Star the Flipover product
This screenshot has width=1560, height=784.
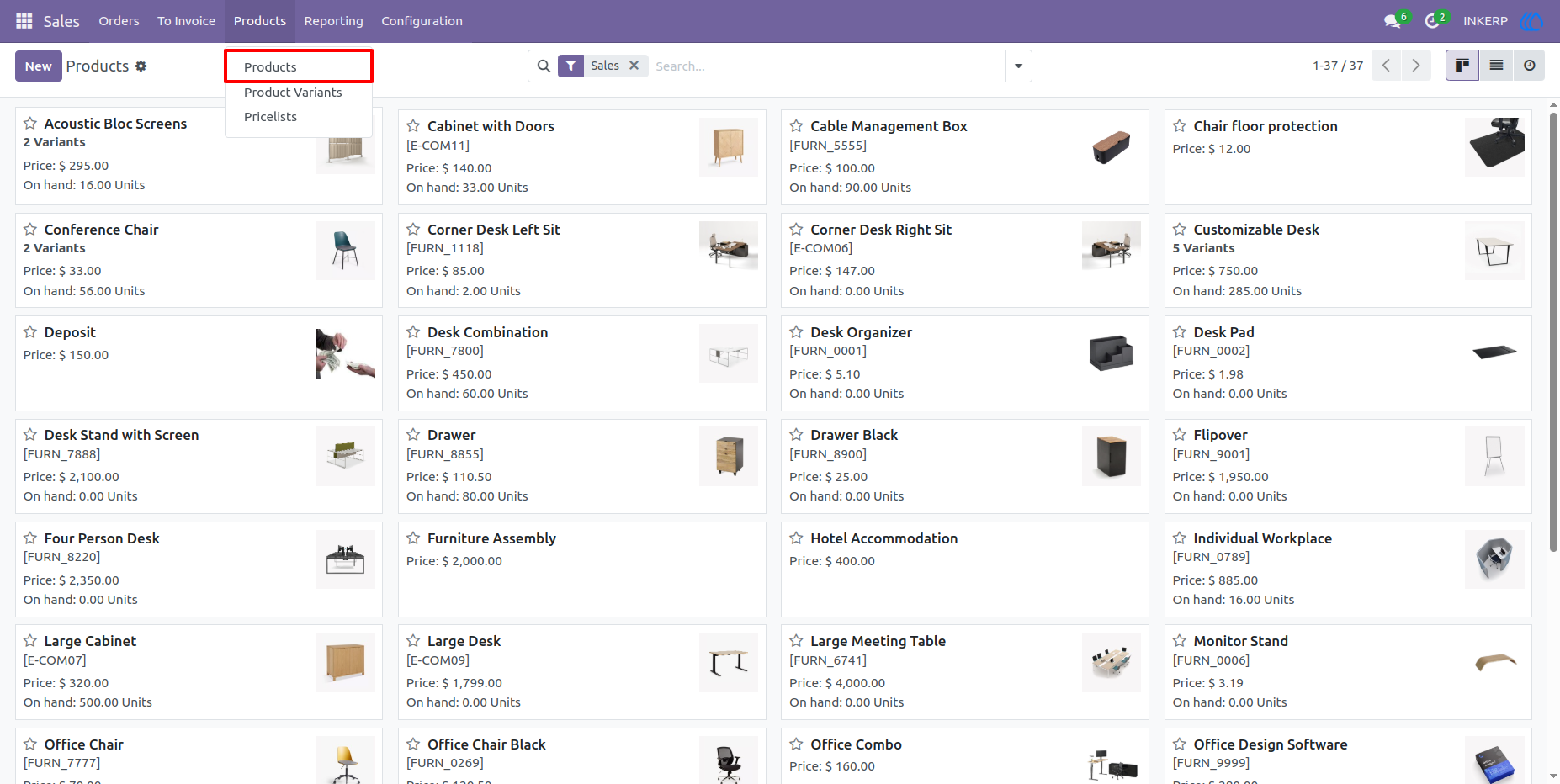pyautogui.click(x=1180, y=435)
